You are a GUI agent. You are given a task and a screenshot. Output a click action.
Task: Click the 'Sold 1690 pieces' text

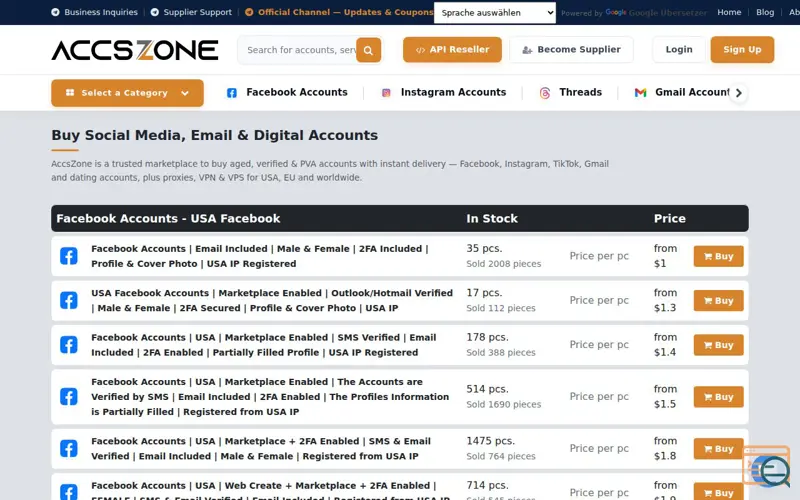(x=504, y=405)
